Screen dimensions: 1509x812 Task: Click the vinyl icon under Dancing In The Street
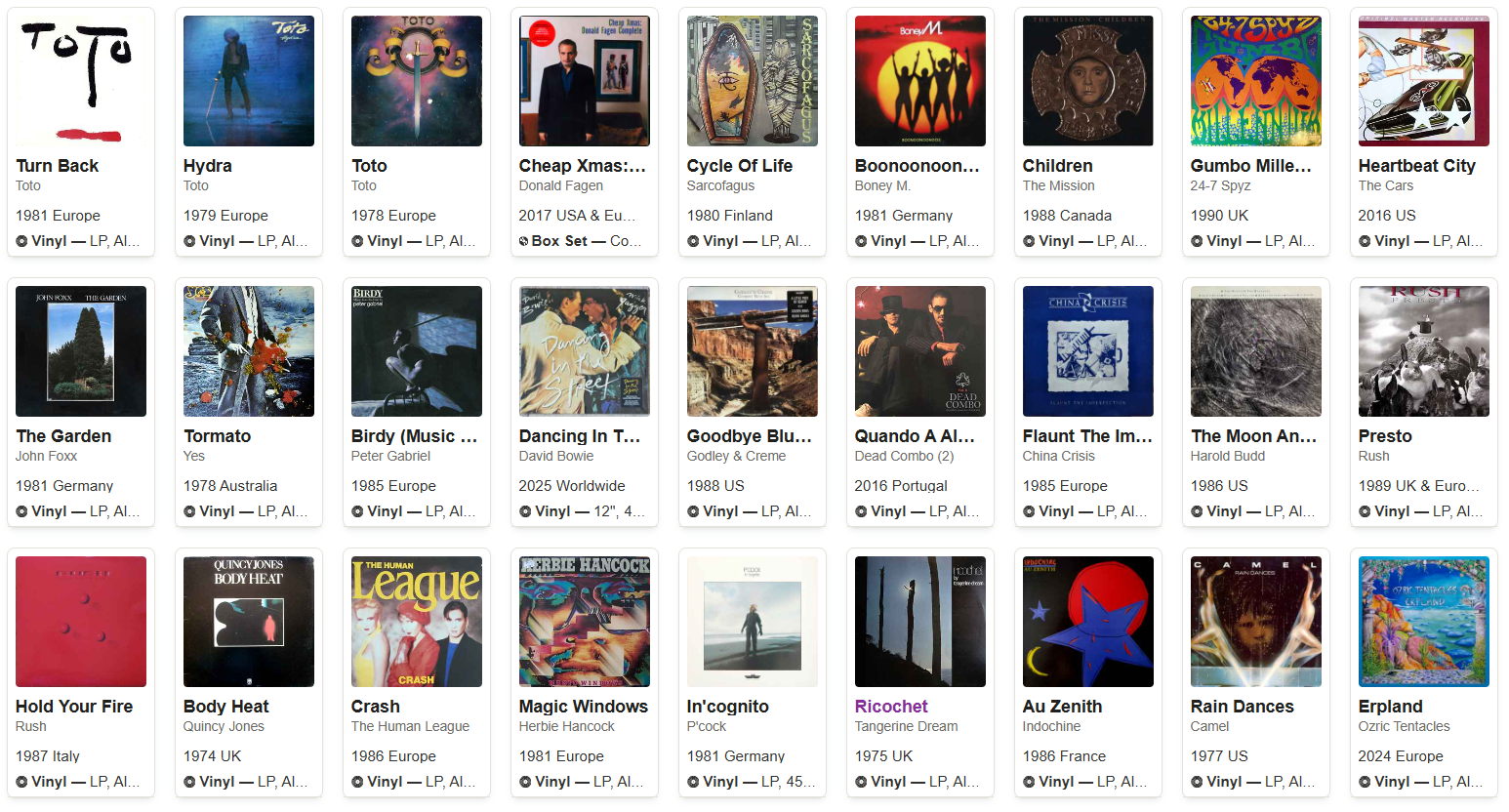[x=525, y=511]
